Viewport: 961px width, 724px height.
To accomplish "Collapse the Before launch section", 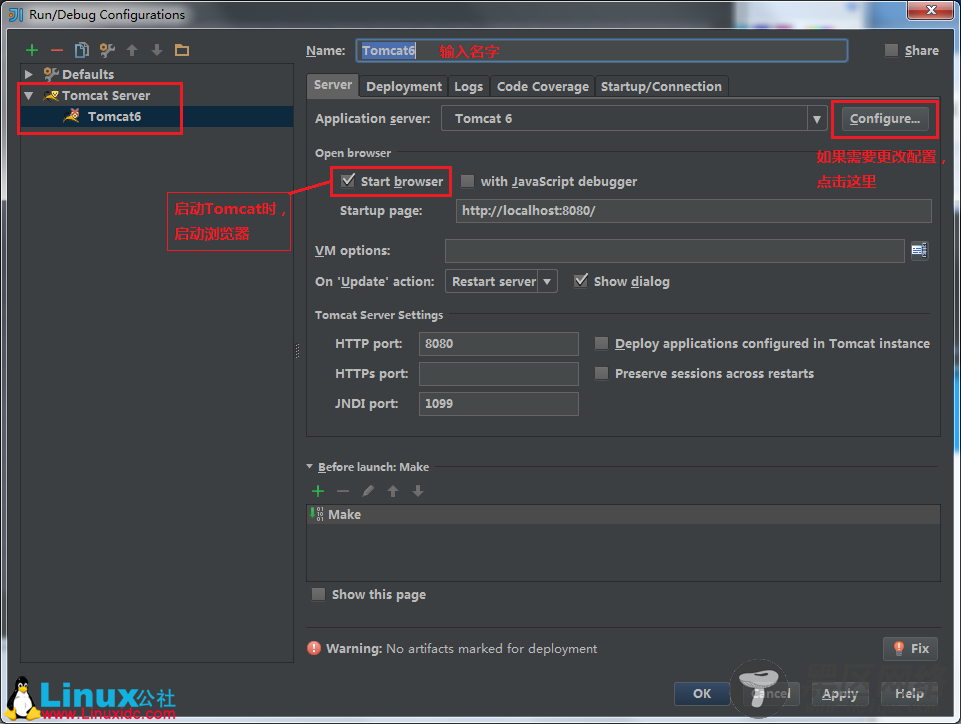I will (310, 467).
